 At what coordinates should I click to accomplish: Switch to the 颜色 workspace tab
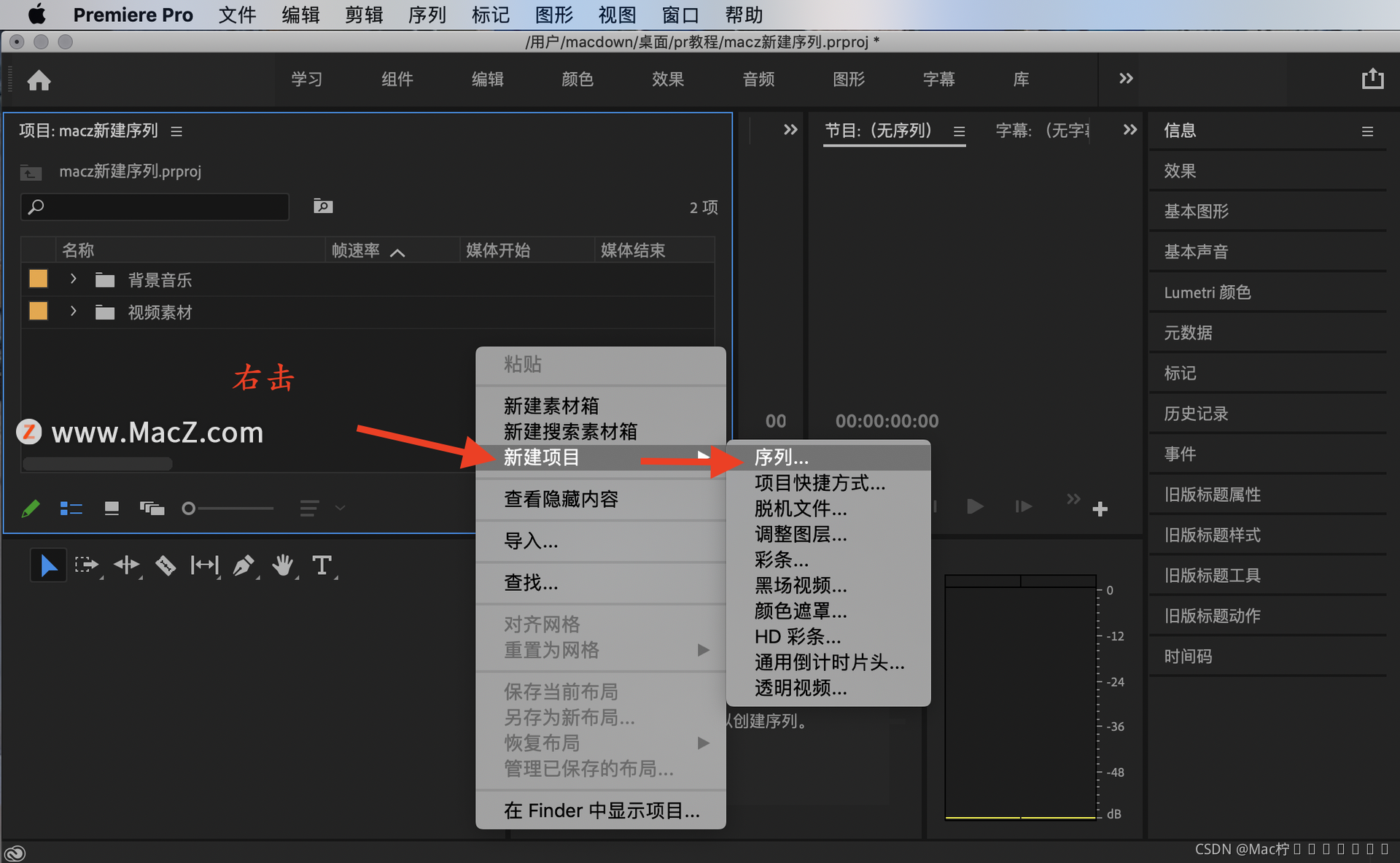click(x=577, y=79)
